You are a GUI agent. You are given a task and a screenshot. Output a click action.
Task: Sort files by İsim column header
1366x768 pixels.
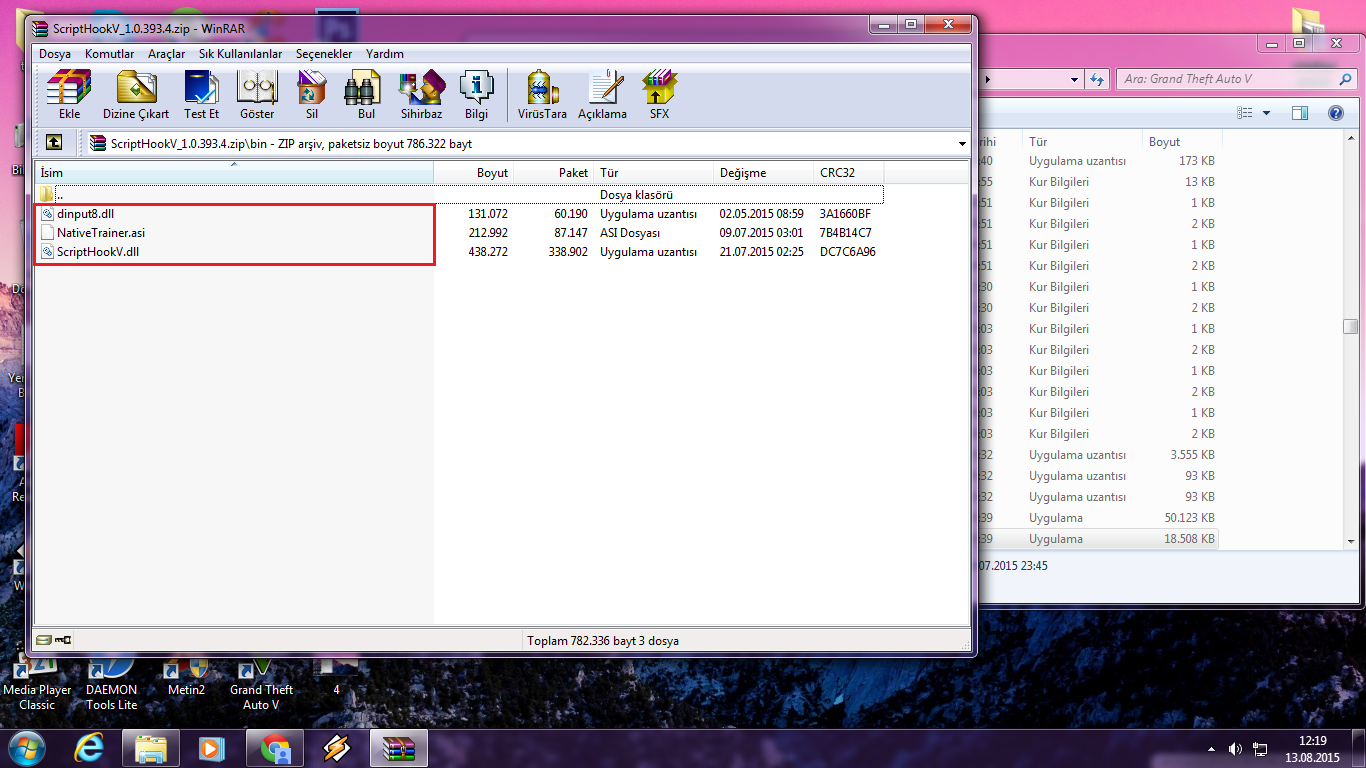tap(234, 173)
